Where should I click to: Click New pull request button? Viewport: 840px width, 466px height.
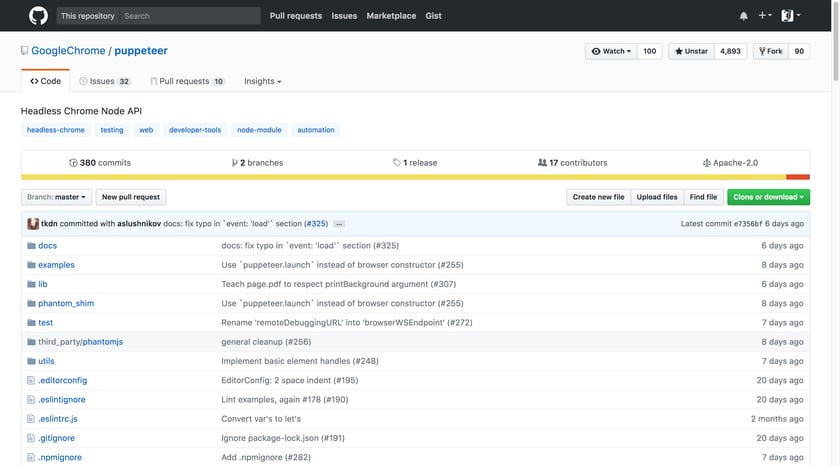[x=131, y=197]
